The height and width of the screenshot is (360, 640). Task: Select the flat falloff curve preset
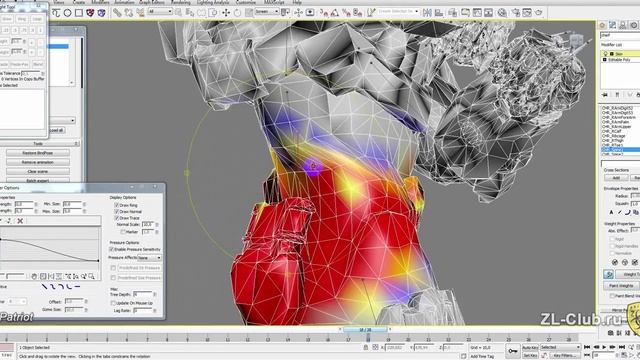click(77, 287)
